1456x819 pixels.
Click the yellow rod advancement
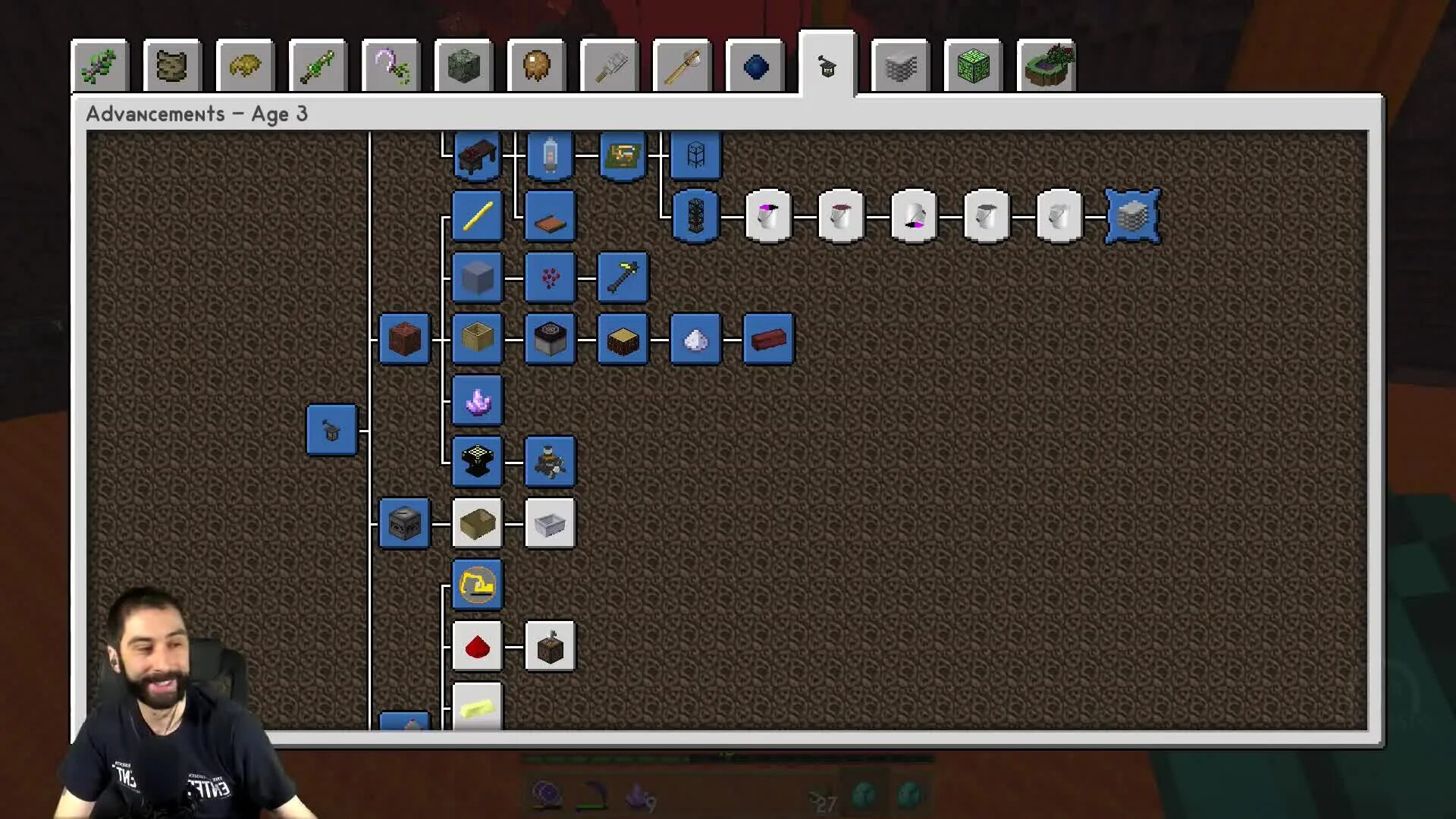pos(477,217)
